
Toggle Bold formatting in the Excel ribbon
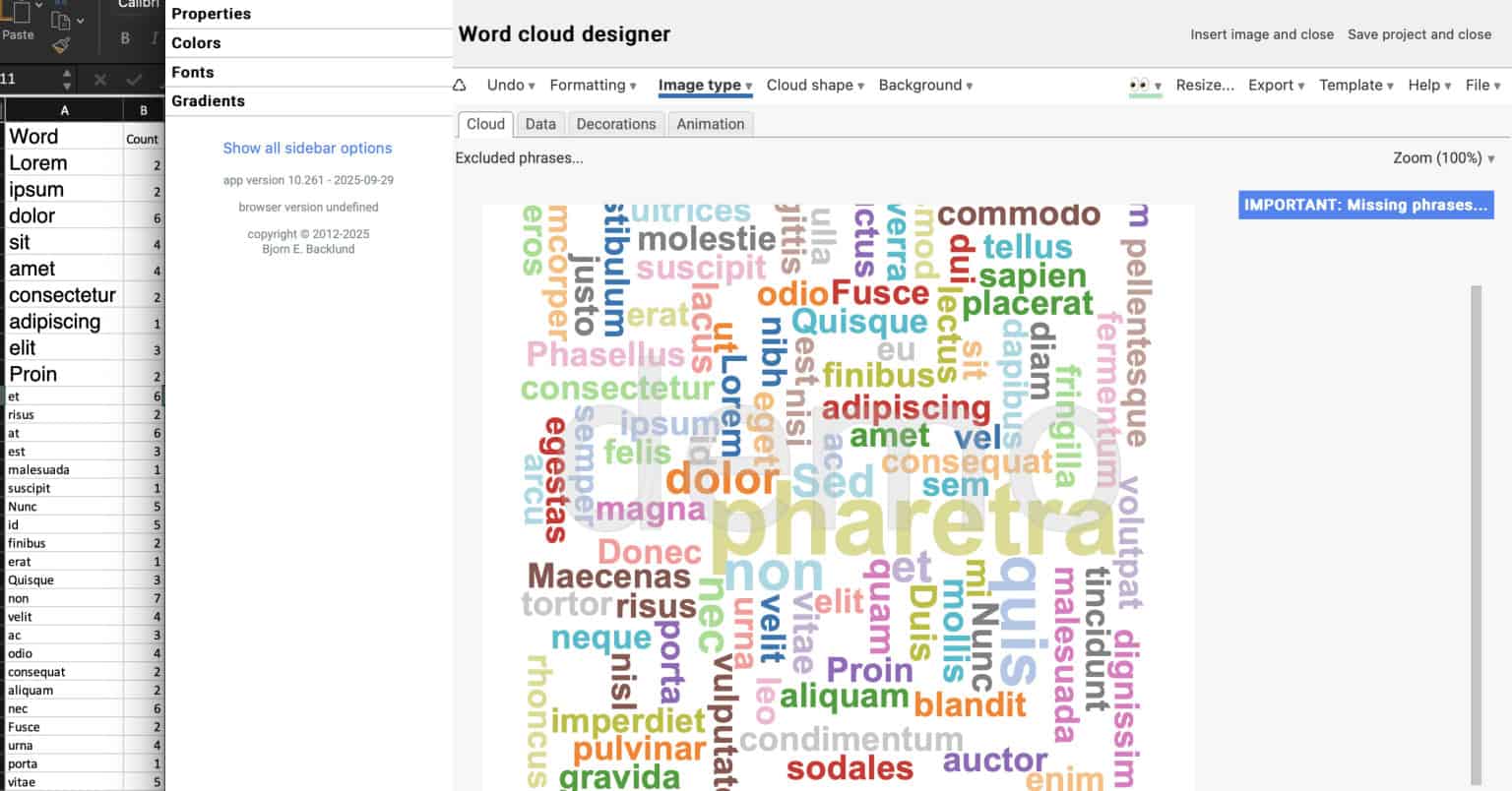click(125, 38)
